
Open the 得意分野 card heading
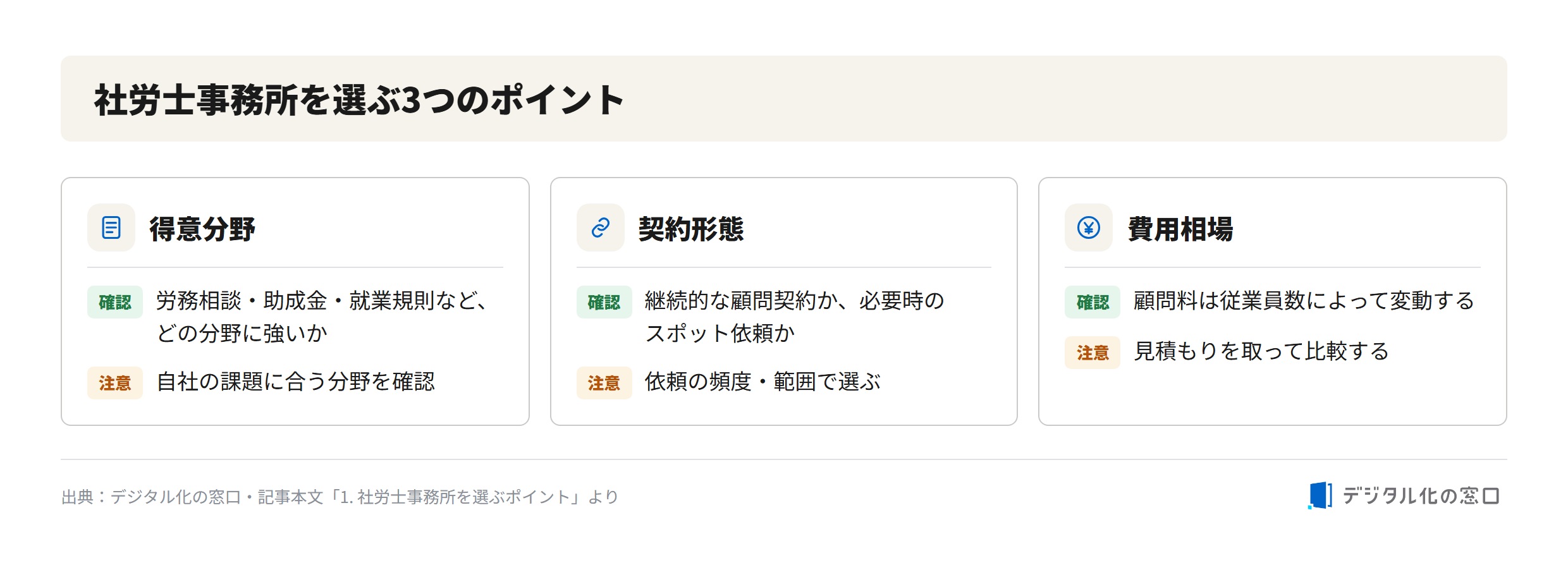202,229
